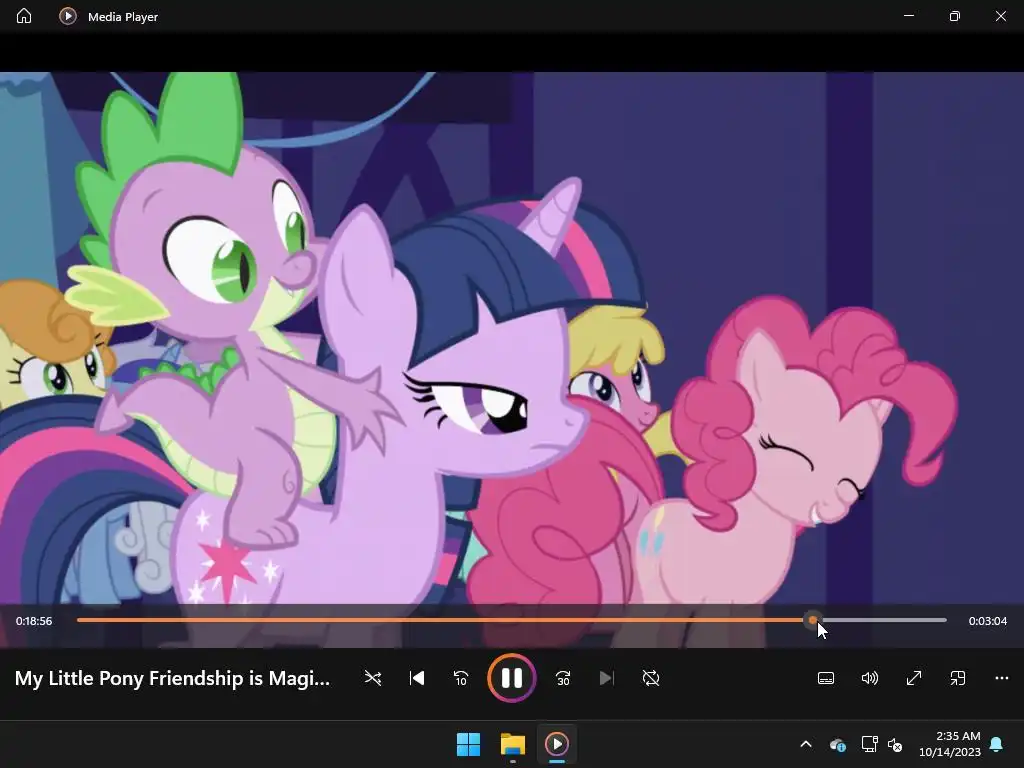The image size is (1024, 768).
Task: Go to Media Player home
Action: [x=24, y=16]
